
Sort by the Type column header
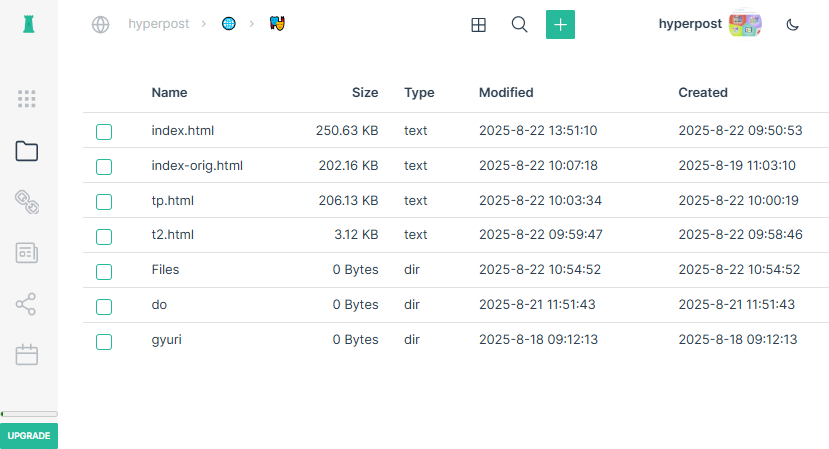[419, 93]
